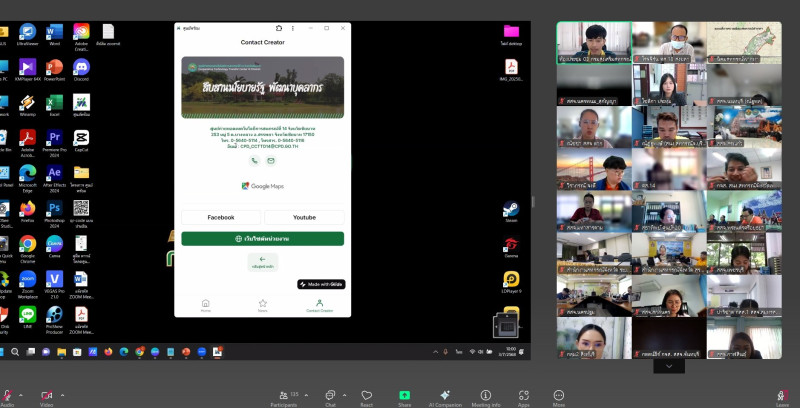Switch to the News tab in the app

click(262, 305)
